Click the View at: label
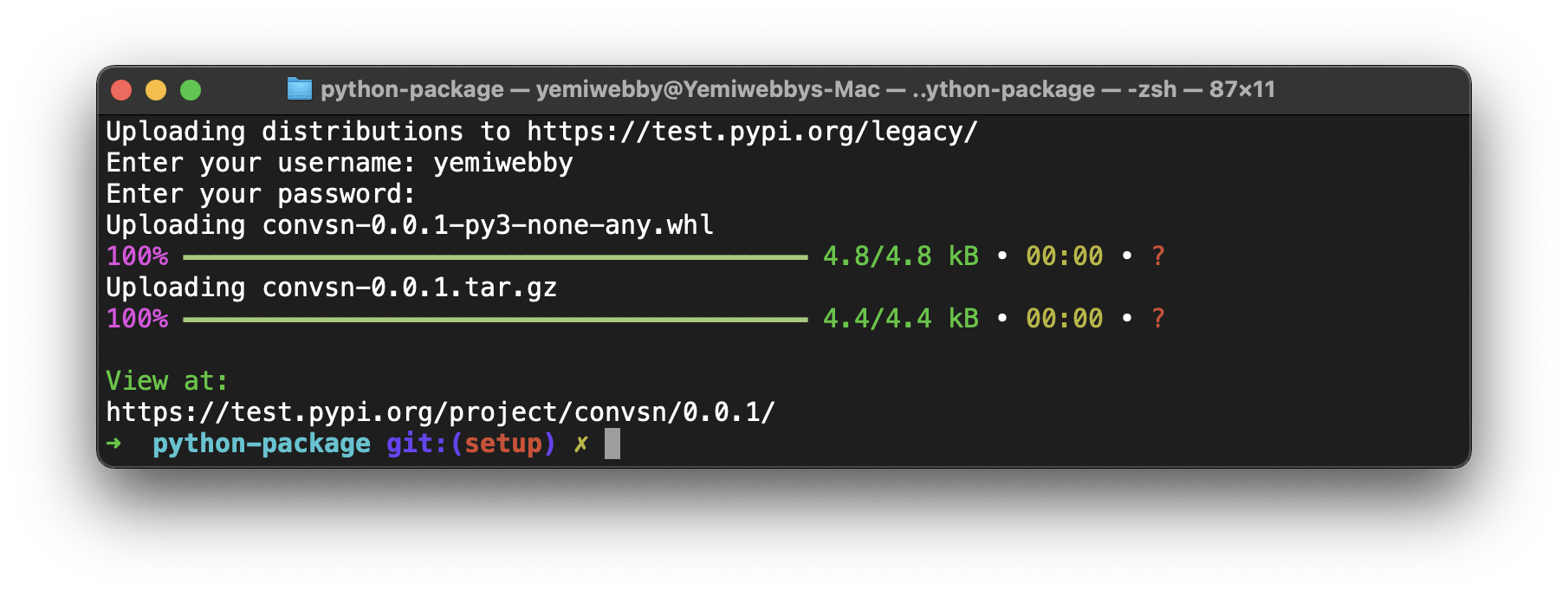 tap(165, 380)
